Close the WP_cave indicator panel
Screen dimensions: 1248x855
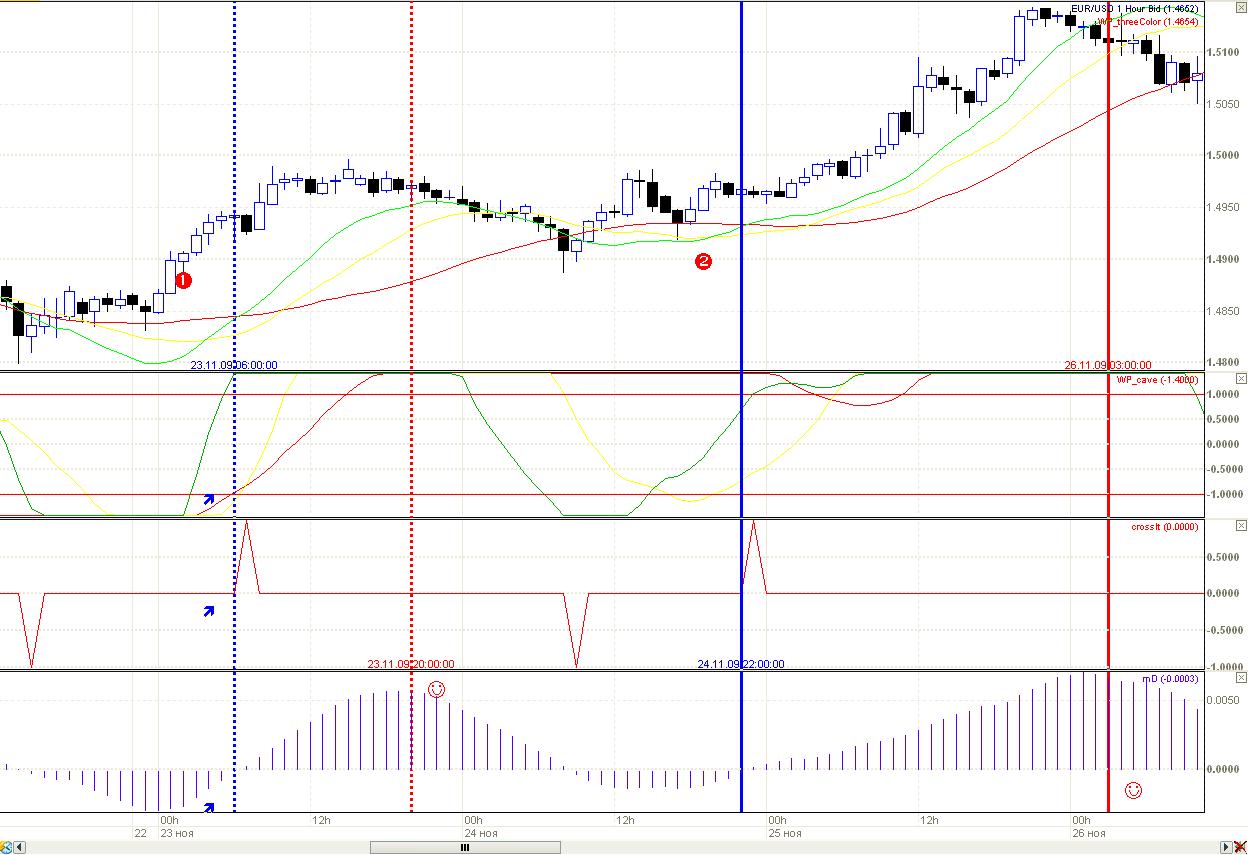[x=1241, y=379]
